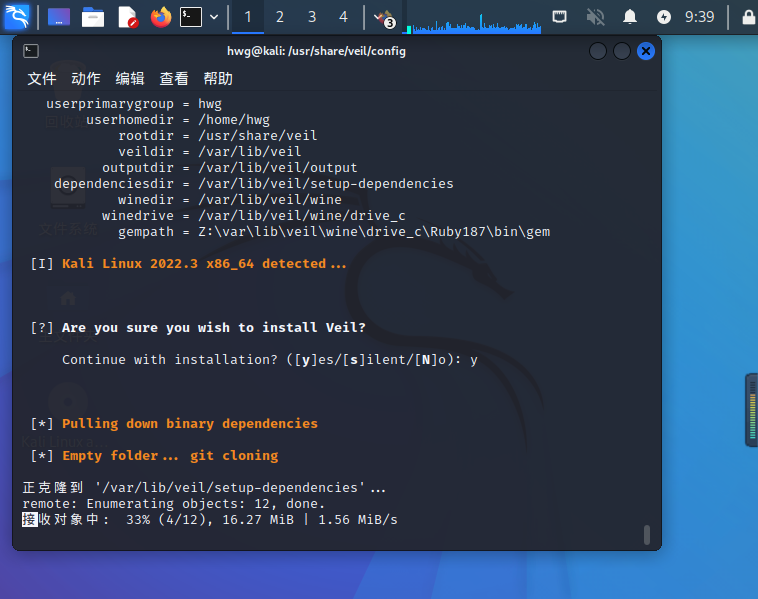Open the 帮助 menu
The height and width of the screenshot is (599, 758).
coord(218,78)
